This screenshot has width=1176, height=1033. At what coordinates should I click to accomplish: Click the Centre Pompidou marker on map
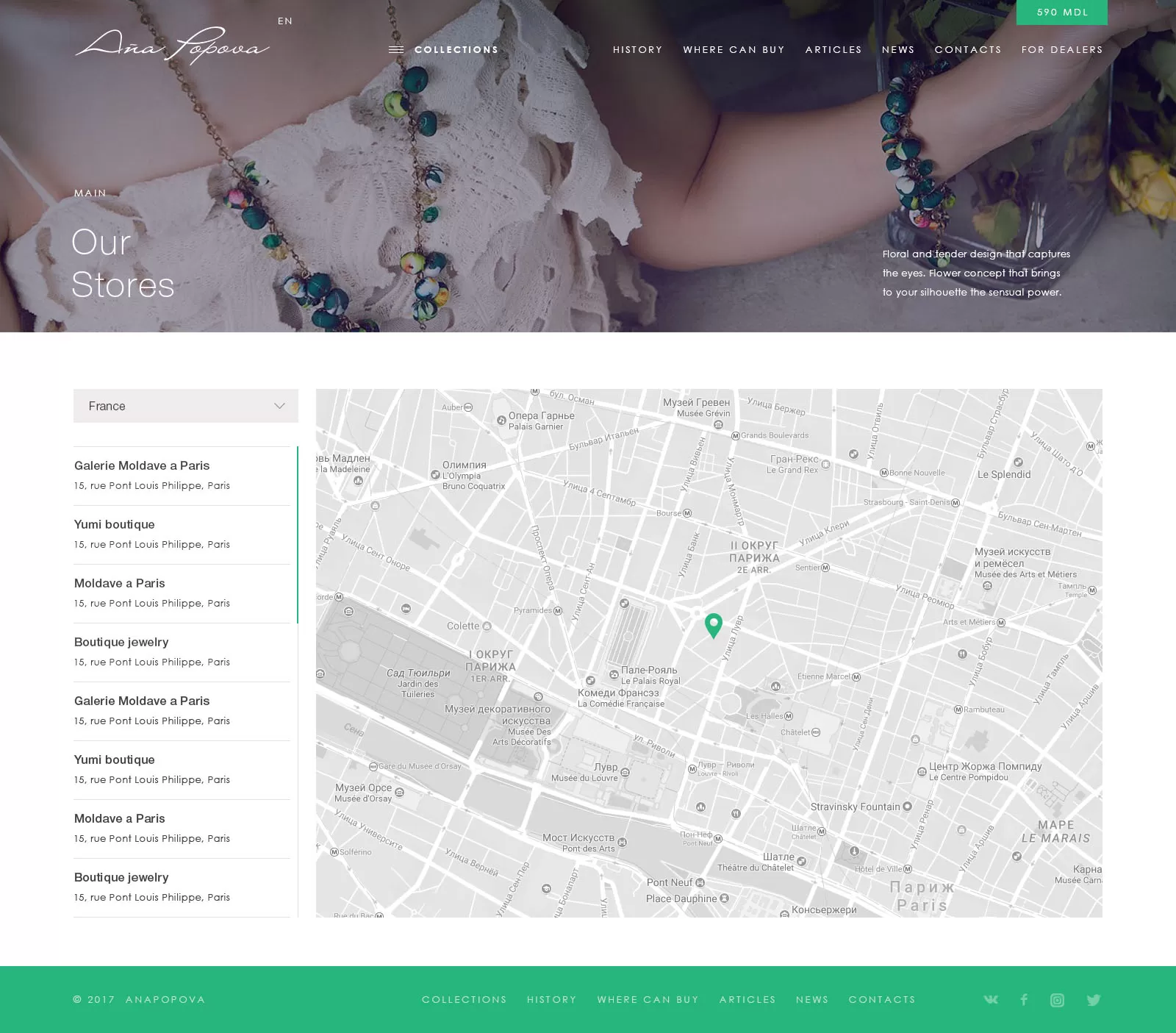[x=922, y=771]
